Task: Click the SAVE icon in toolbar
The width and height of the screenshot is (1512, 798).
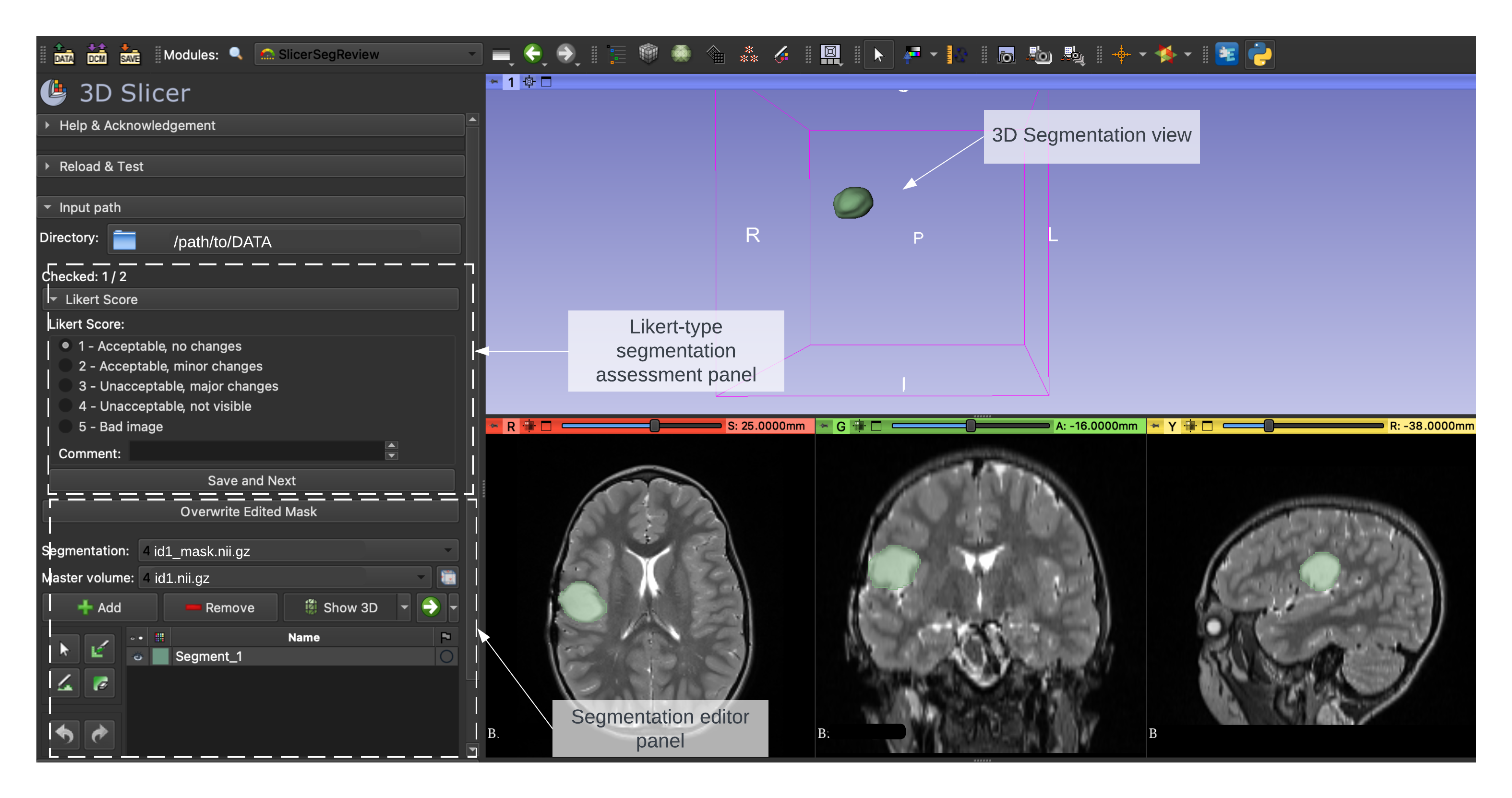Action: click(x=129, y=55)
